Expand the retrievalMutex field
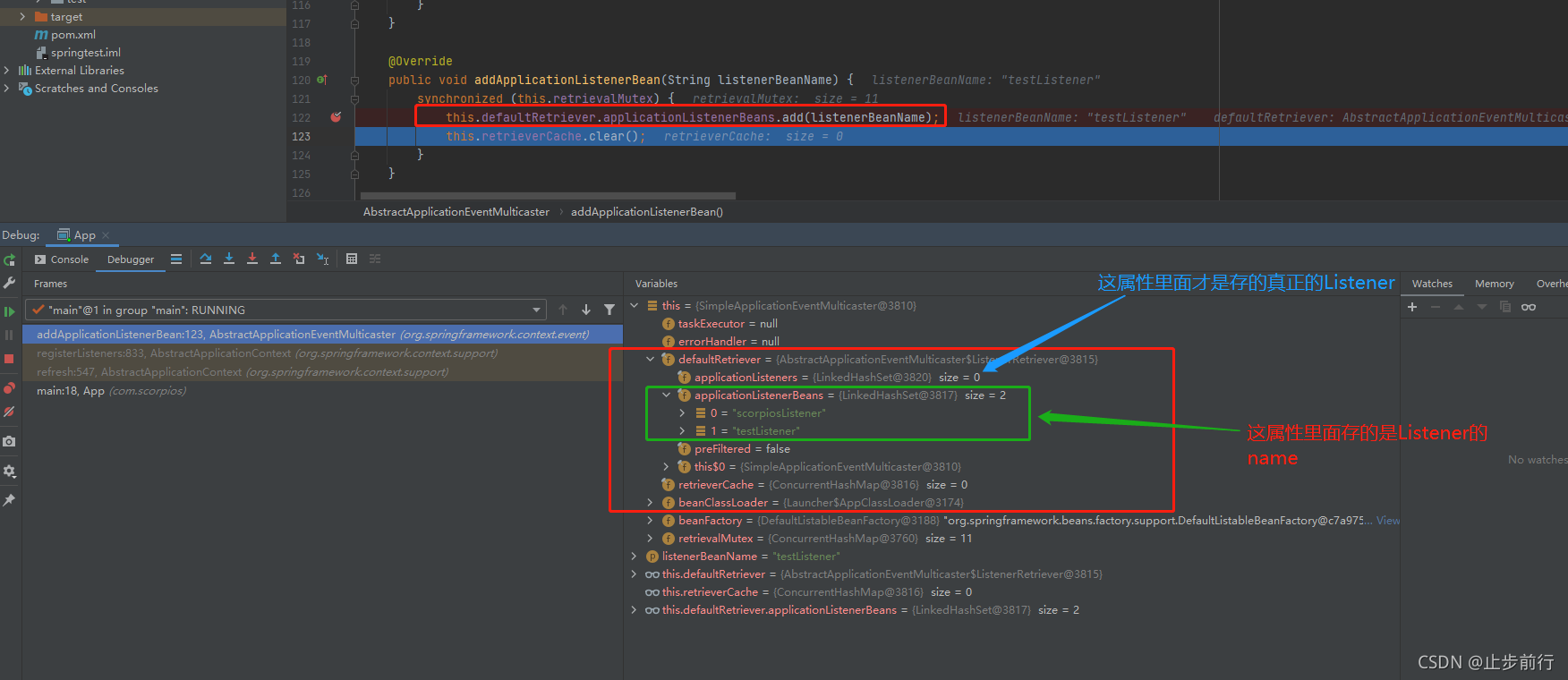This screenshot has height=680, width=1568. (x=651, y=539)
